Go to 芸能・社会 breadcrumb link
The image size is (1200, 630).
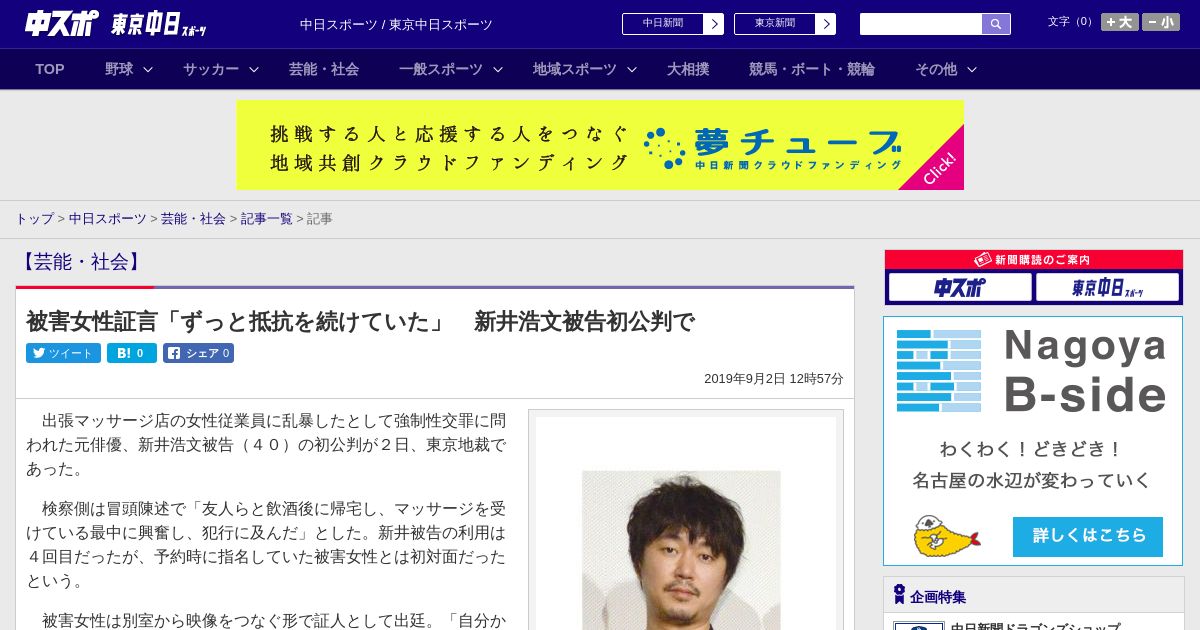click(193, 218)
